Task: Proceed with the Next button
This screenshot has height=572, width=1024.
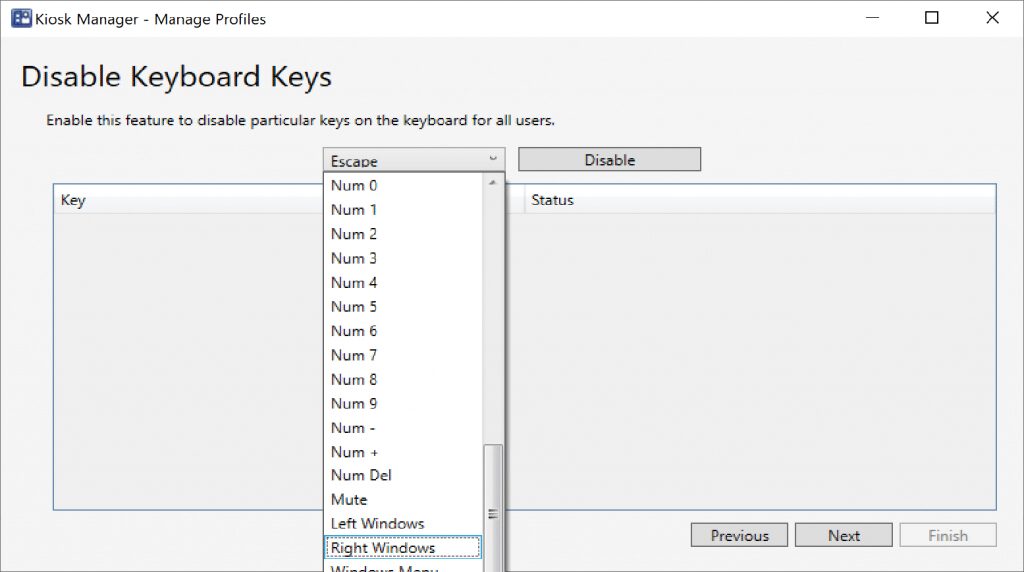Action: pyautogui.click(x=843, y=535)
